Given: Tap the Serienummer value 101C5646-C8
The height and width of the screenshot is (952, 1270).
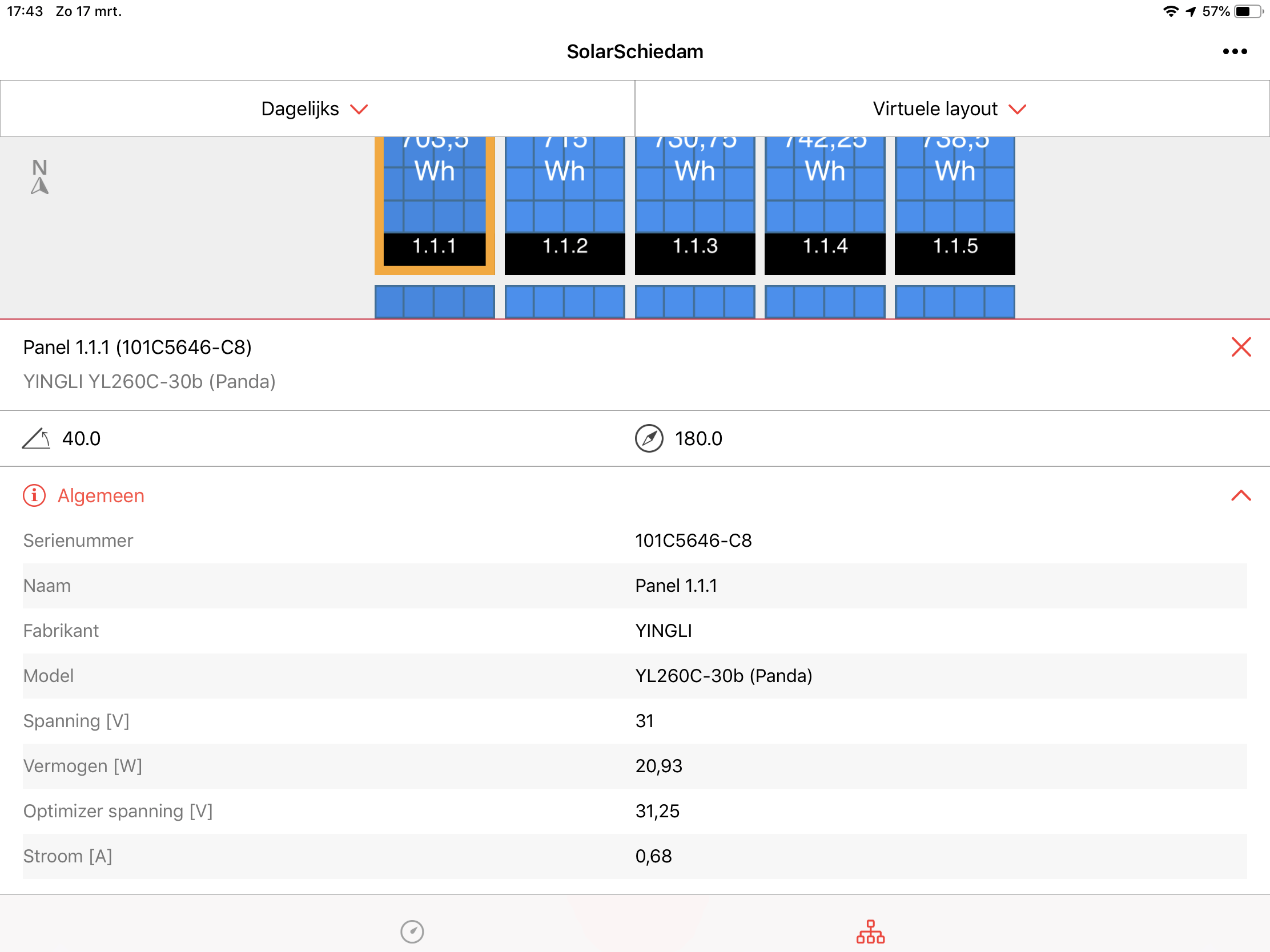Looking at the screenshot, I should tap(693, 540).
